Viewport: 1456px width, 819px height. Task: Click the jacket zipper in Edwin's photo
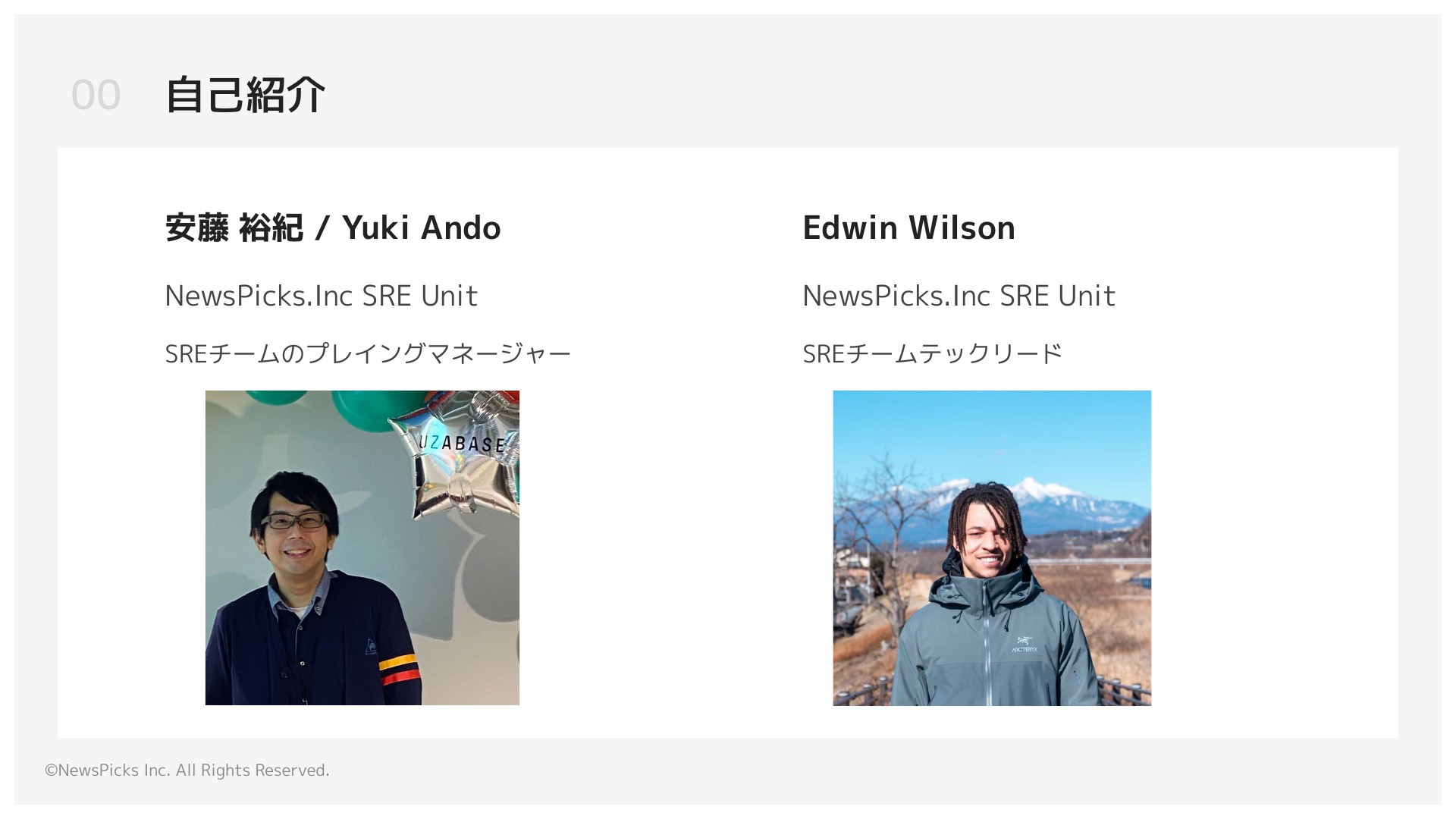click(x=987, y=652)
